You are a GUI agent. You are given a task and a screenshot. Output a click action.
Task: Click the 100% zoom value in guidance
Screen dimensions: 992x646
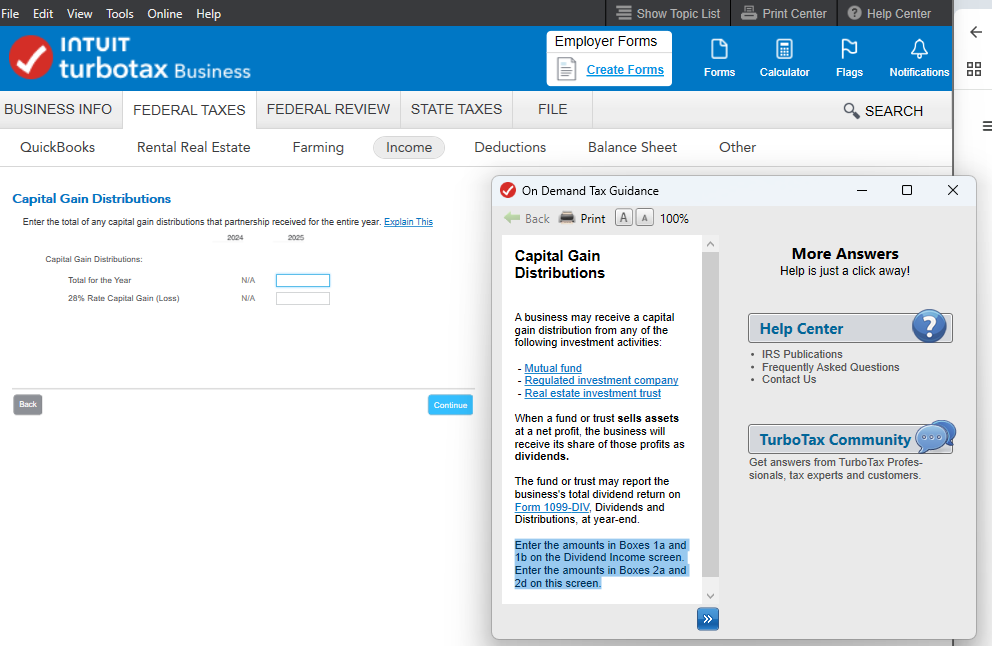[674, 218]
